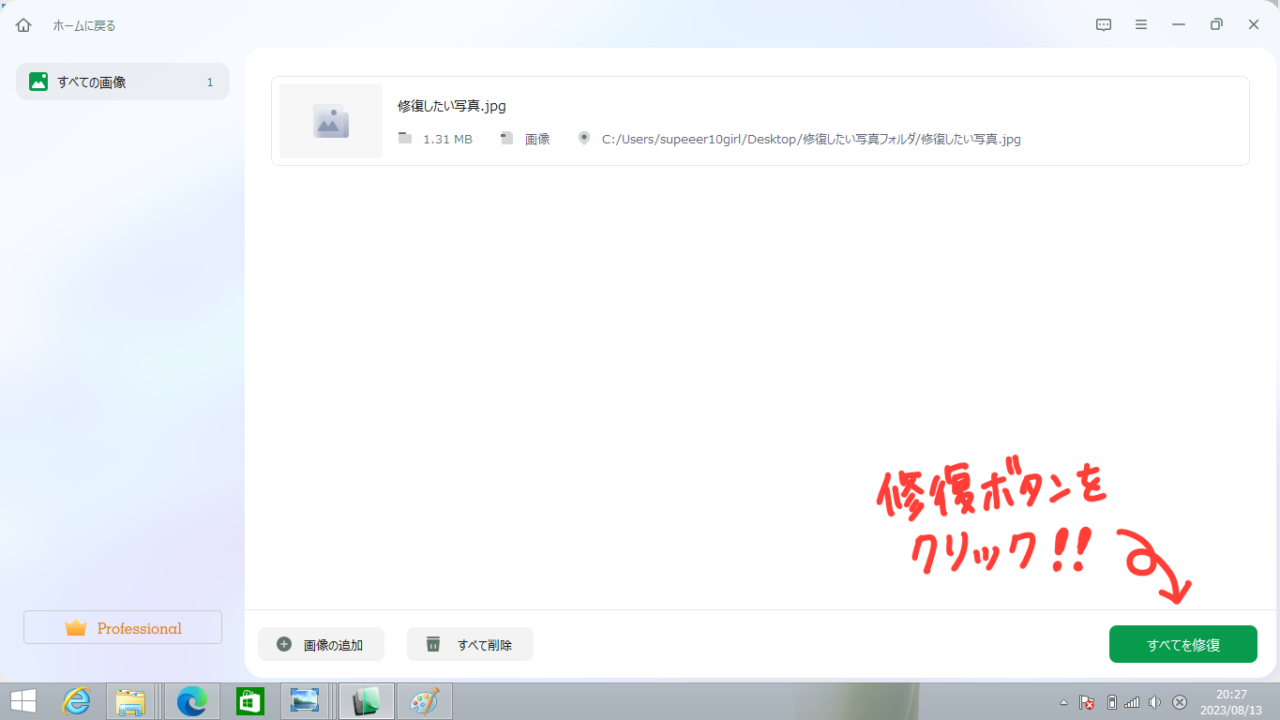
Task: Click the Home icon in the top-left corner
Action: 22,24
